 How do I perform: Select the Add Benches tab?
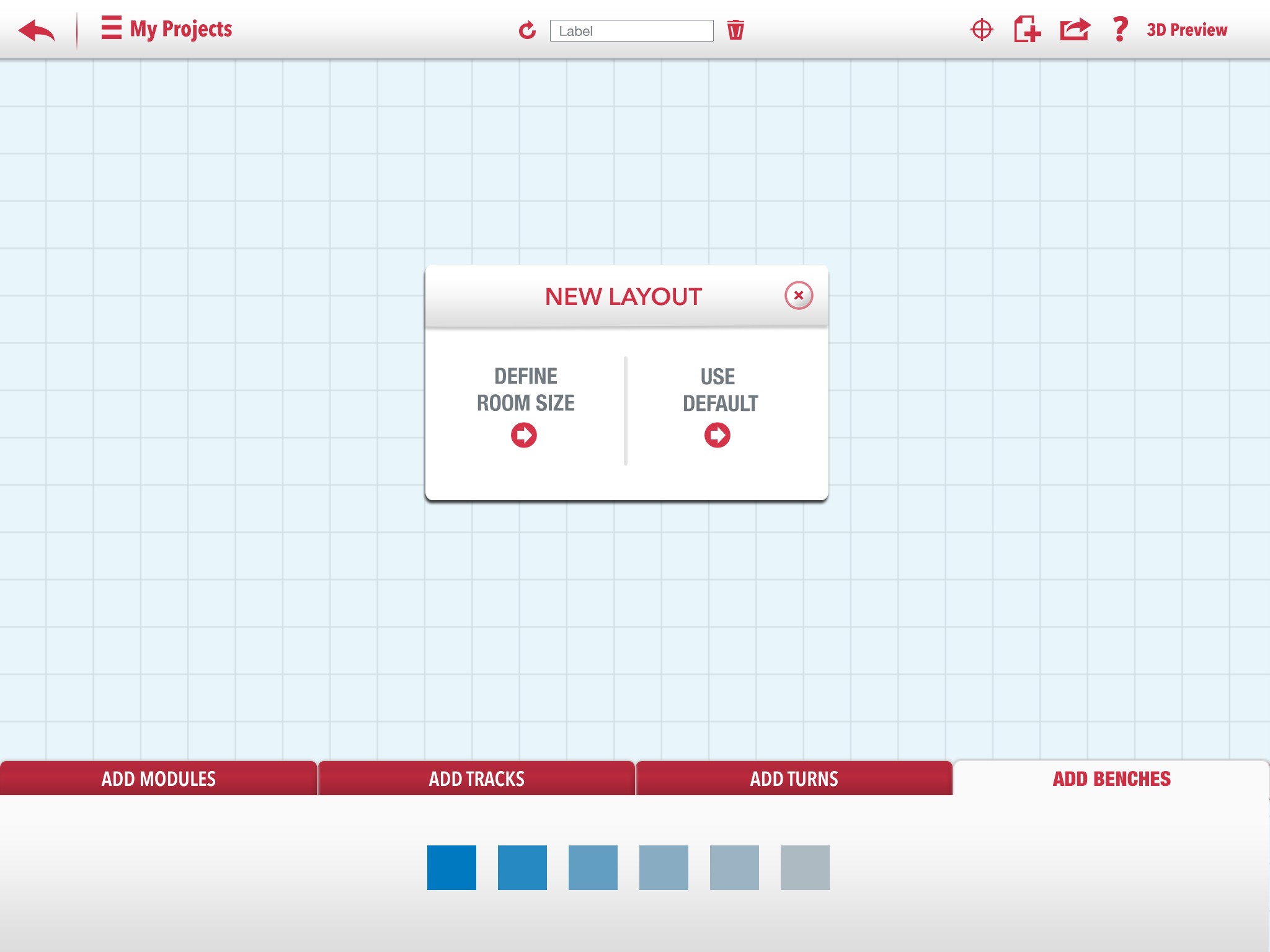click(x=1111, y=779)
